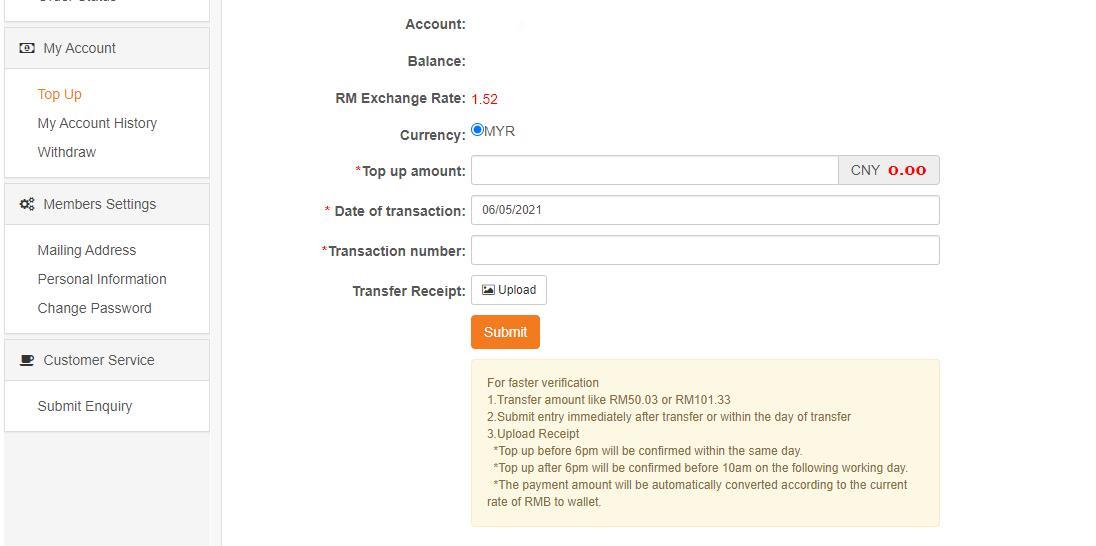Click the Date of transaction field
Image resolution: width=1096 pixels, height=546 pixels.
coord(705,210)
